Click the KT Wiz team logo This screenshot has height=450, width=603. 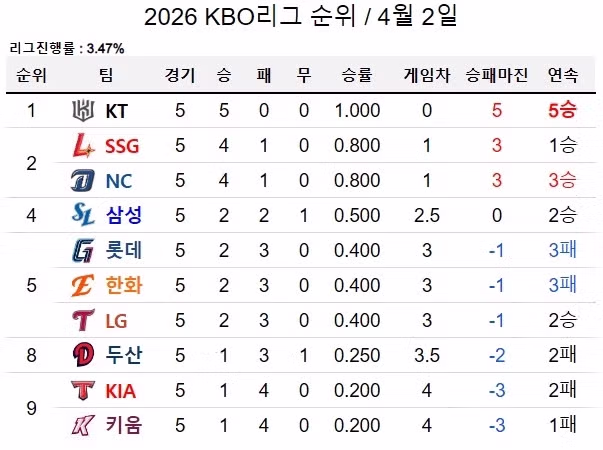point(82,110)
